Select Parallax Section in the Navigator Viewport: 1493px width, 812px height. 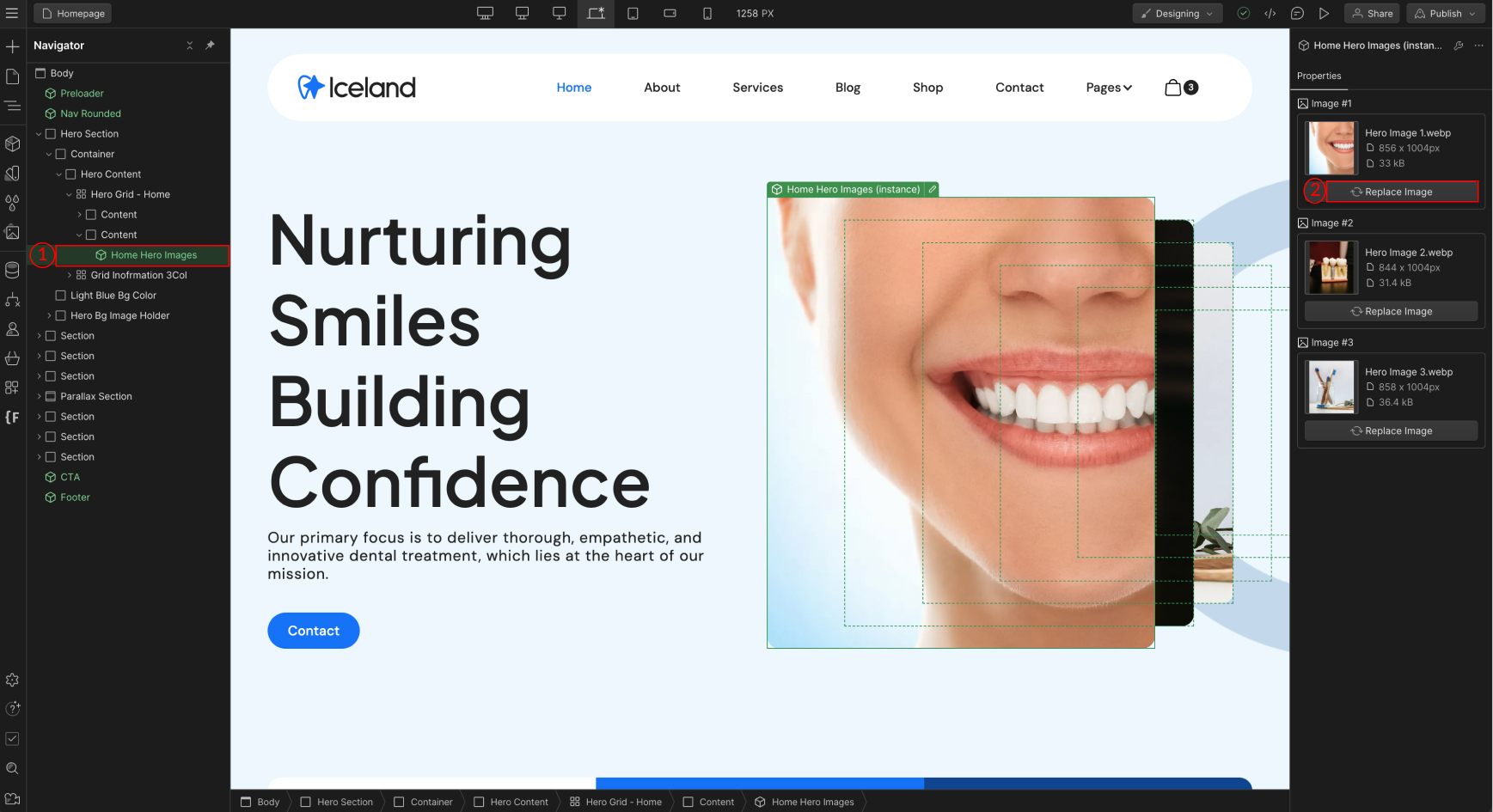[x=95, y=397]
